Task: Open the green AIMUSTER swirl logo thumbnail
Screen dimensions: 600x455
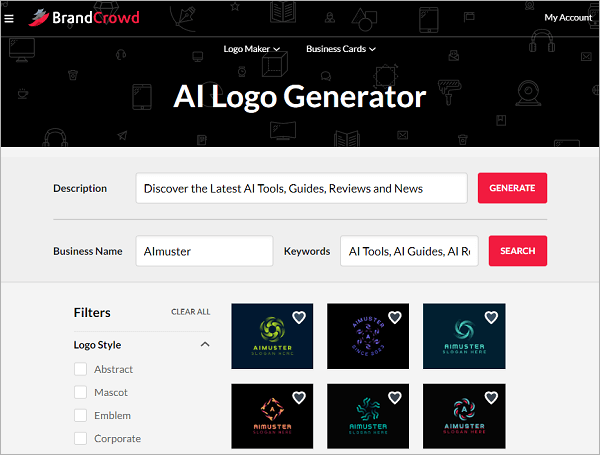Action: tap(272, 336)
